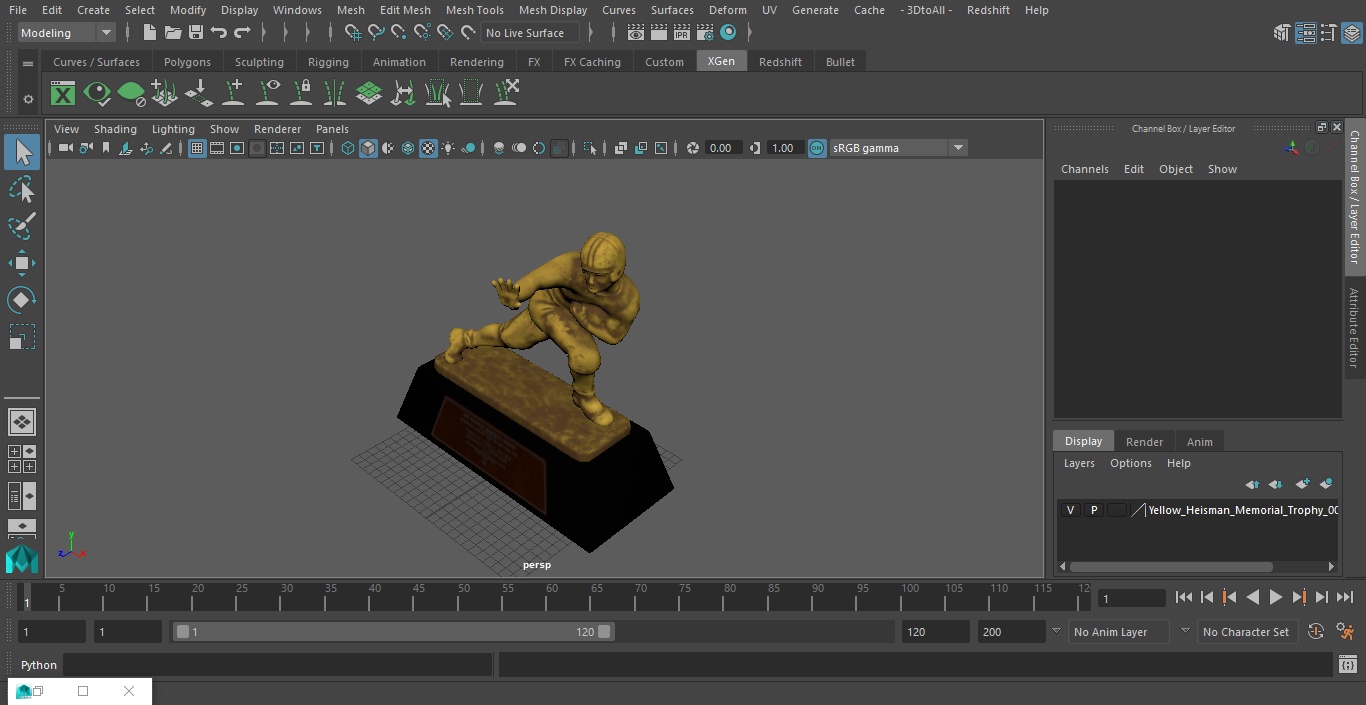
Task: Open the sRGB gamma view transform dropdown
Action: coord(897,148)
